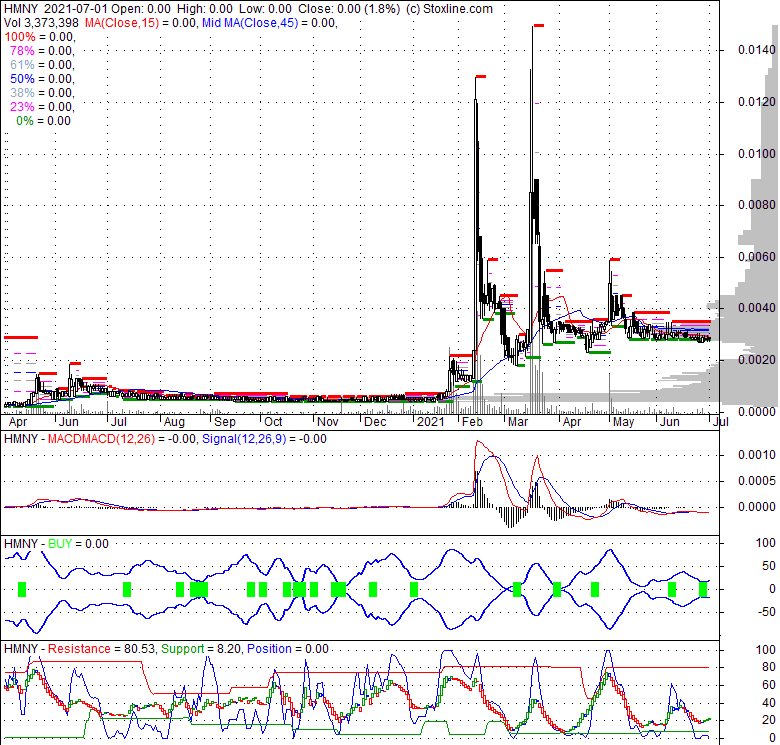
Task: Click the Dec month label on time axis
Action: point(375,422)
